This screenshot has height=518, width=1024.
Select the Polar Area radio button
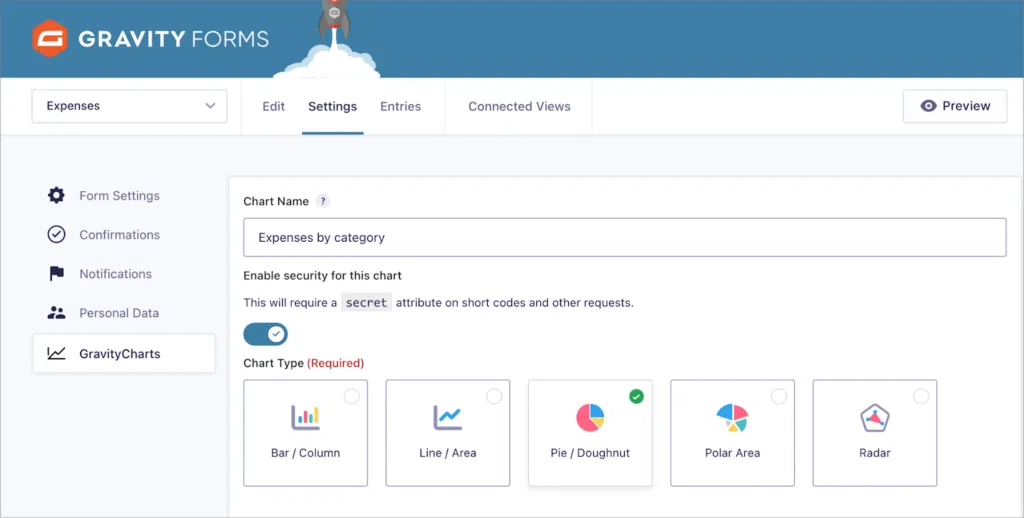point(778,397)
